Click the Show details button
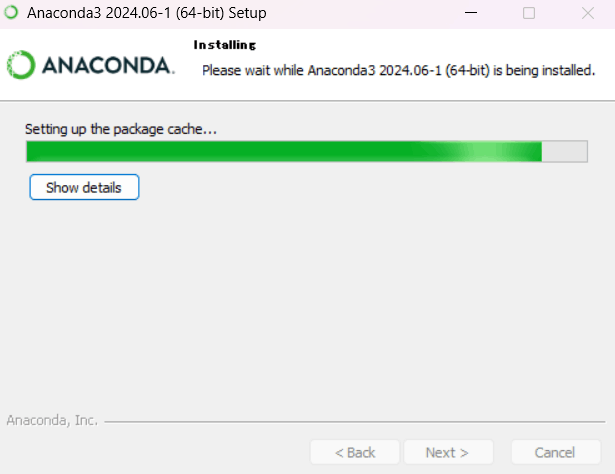 pyautogui.click(x=84, y=187)
